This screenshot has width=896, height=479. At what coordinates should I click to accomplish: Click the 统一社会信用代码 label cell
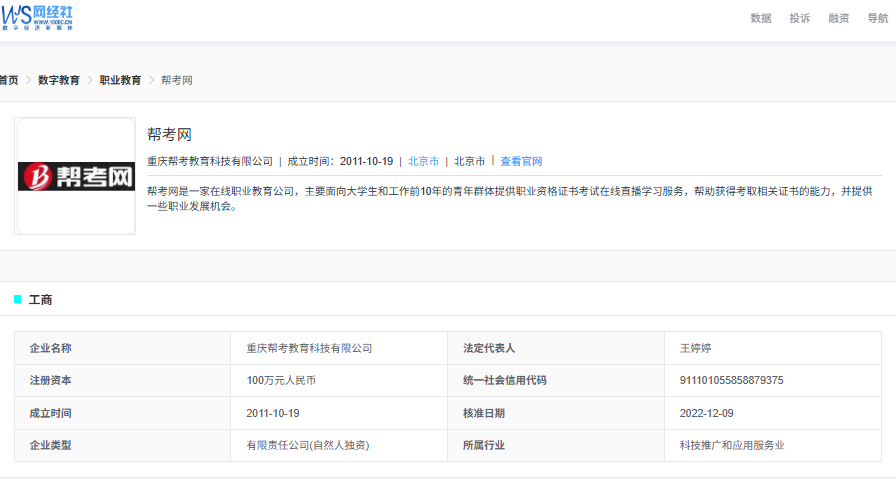point(556,380)
